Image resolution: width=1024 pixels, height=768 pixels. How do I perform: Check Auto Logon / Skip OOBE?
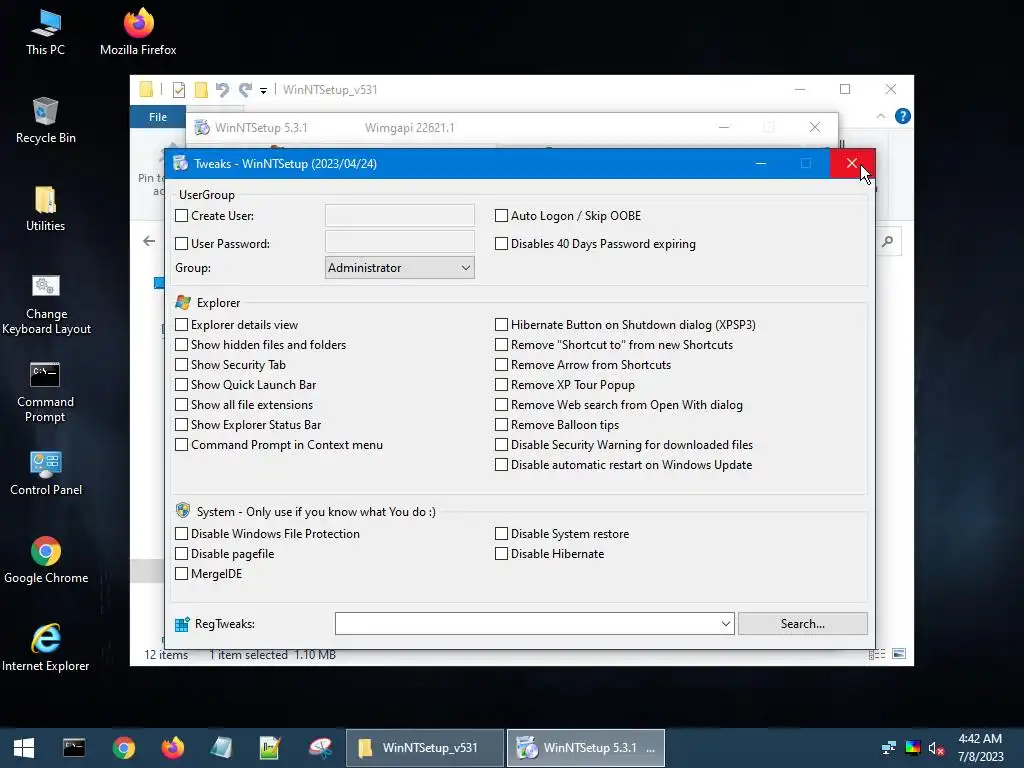501,216
